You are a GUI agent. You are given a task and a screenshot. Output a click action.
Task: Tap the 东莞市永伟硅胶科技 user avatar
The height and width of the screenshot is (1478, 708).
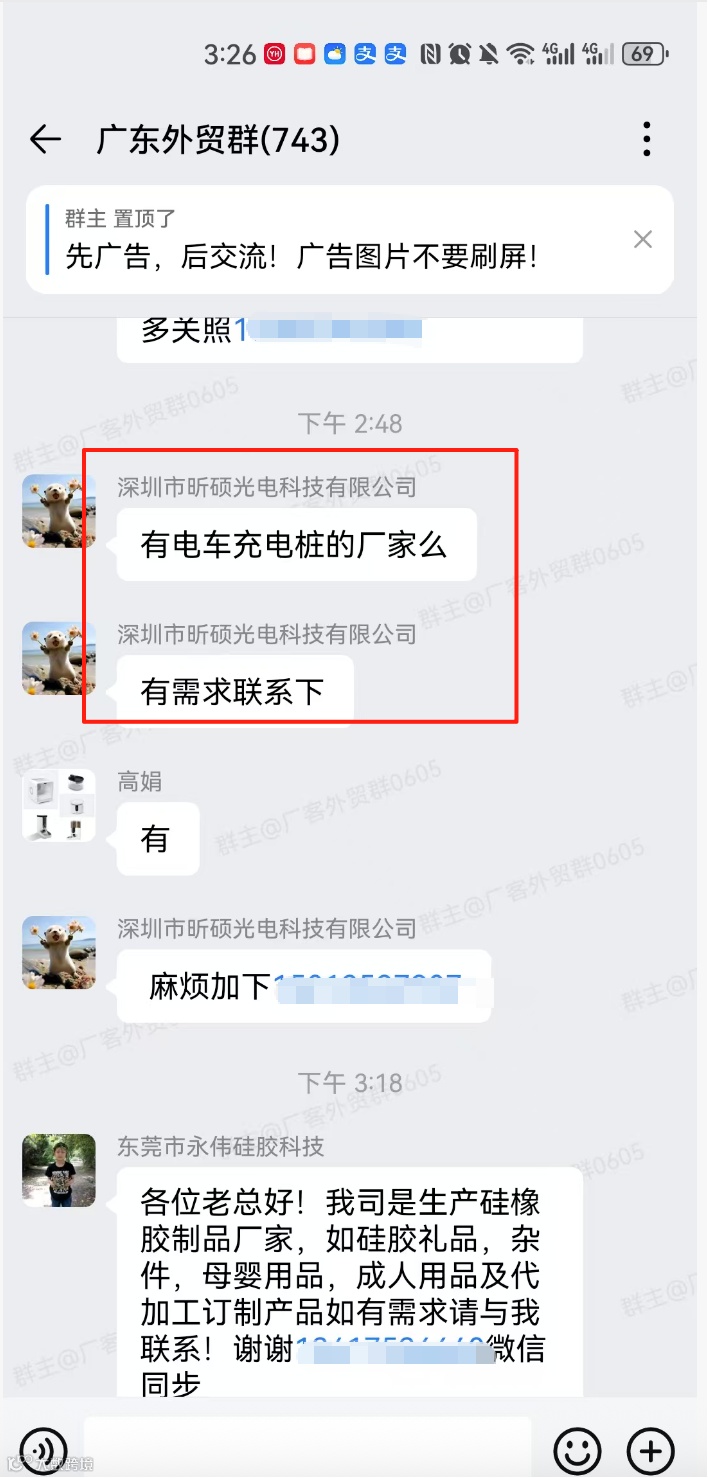[59, 1170]
